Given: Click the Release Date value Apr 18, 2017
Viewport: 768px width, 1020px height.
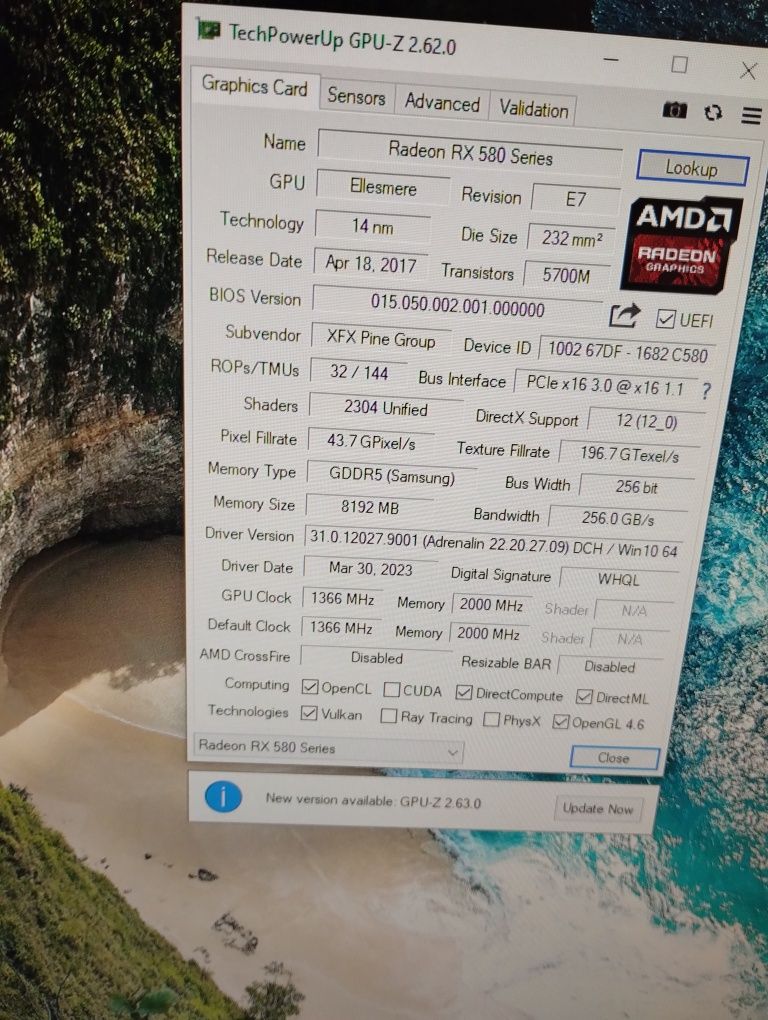Looking at the screenshot, I should [x=371, y=263].
